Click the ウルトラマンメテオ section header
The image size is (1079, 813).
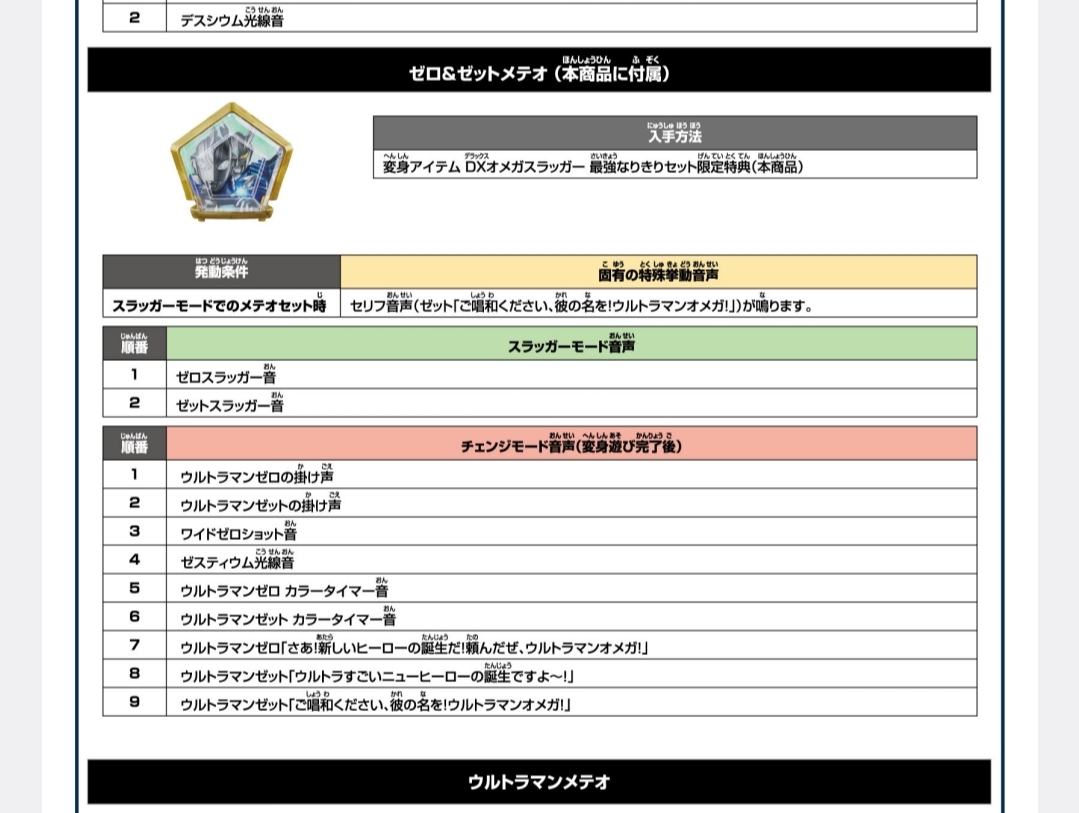539,782
